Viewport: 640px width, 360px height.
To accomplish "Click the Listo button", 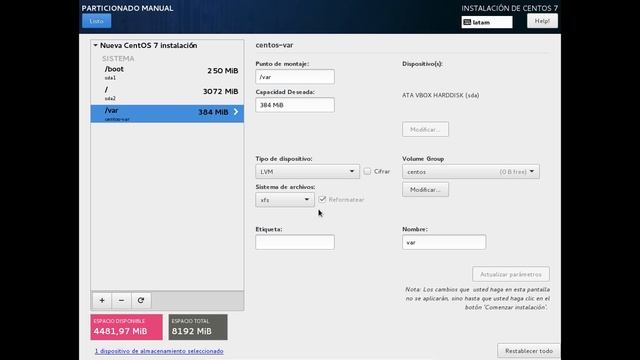I will [96, 21].
